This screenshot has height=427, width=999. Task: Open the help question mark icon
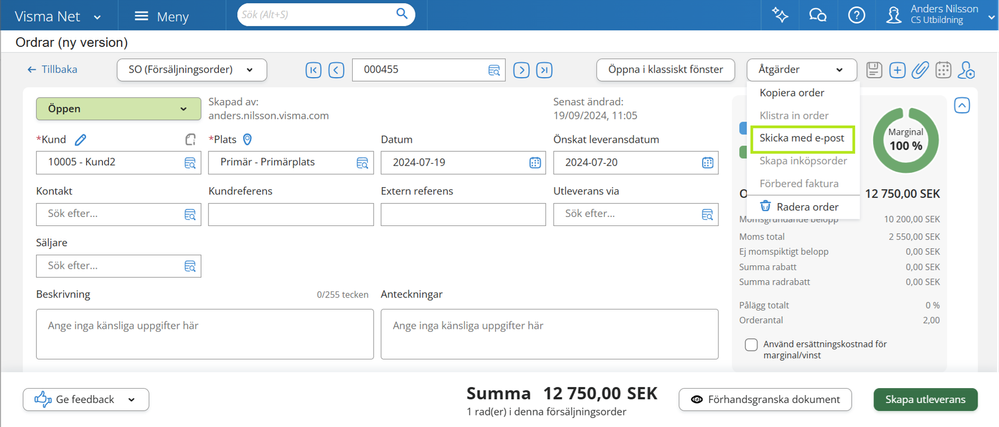coord(857,15)
